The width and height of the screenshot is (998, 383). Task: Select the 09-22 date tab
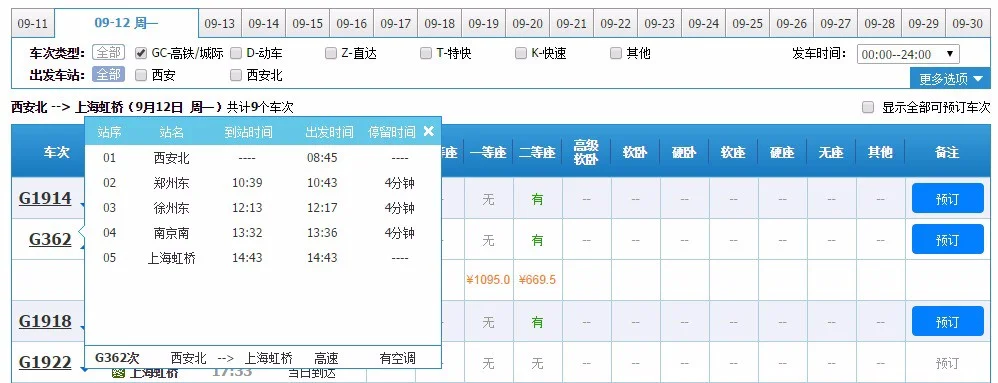(615, 24)
